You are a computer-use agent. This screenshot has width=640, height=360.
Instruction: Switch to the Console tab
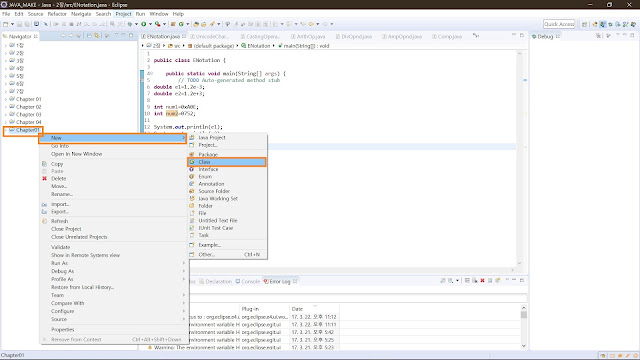248,281
